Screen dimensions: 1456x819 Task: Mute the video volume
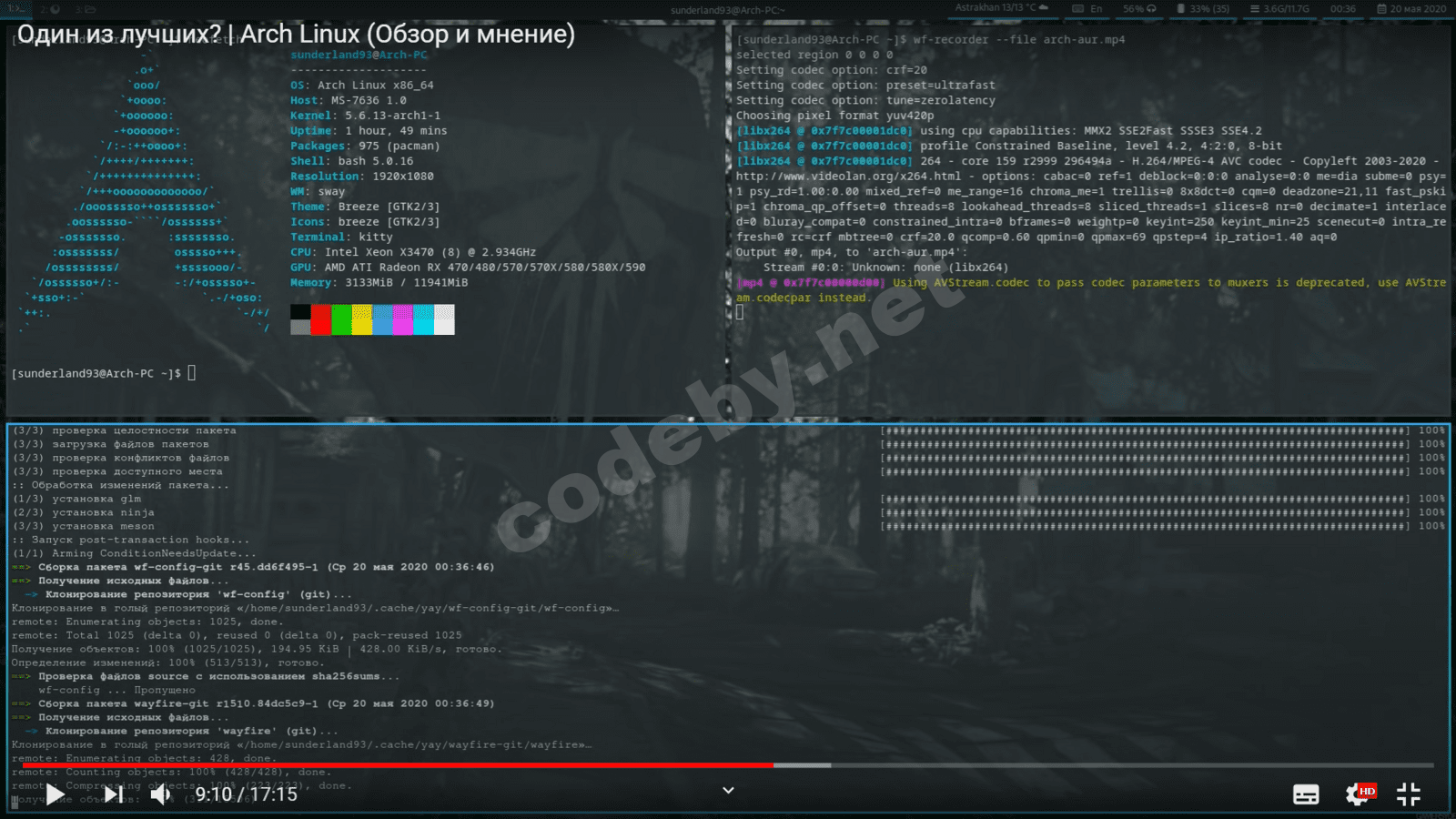point(161,794)
